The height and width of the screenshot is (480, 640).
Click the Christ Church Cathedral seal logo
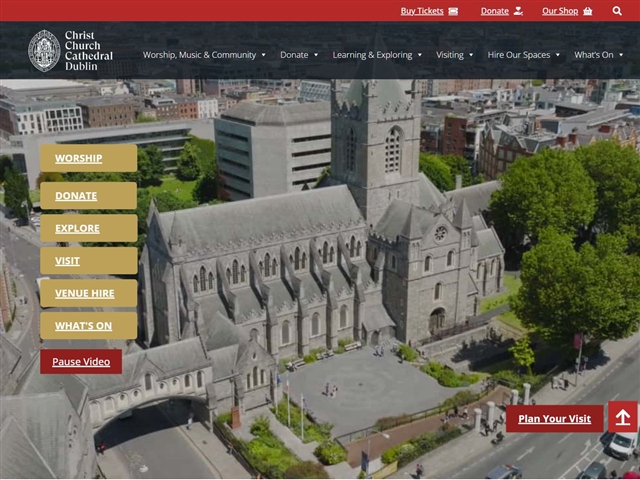tap(44, 51)
